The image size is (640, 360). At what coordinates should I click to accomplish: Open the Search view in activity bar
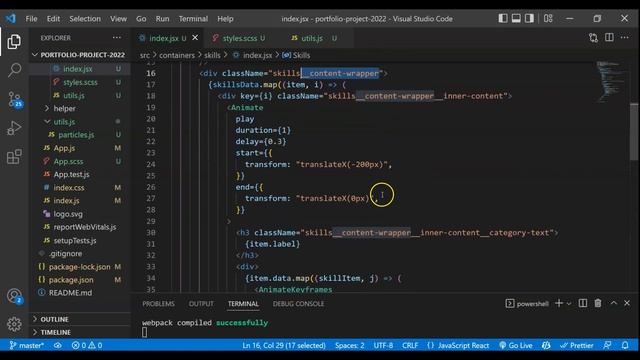pos(14,70)
